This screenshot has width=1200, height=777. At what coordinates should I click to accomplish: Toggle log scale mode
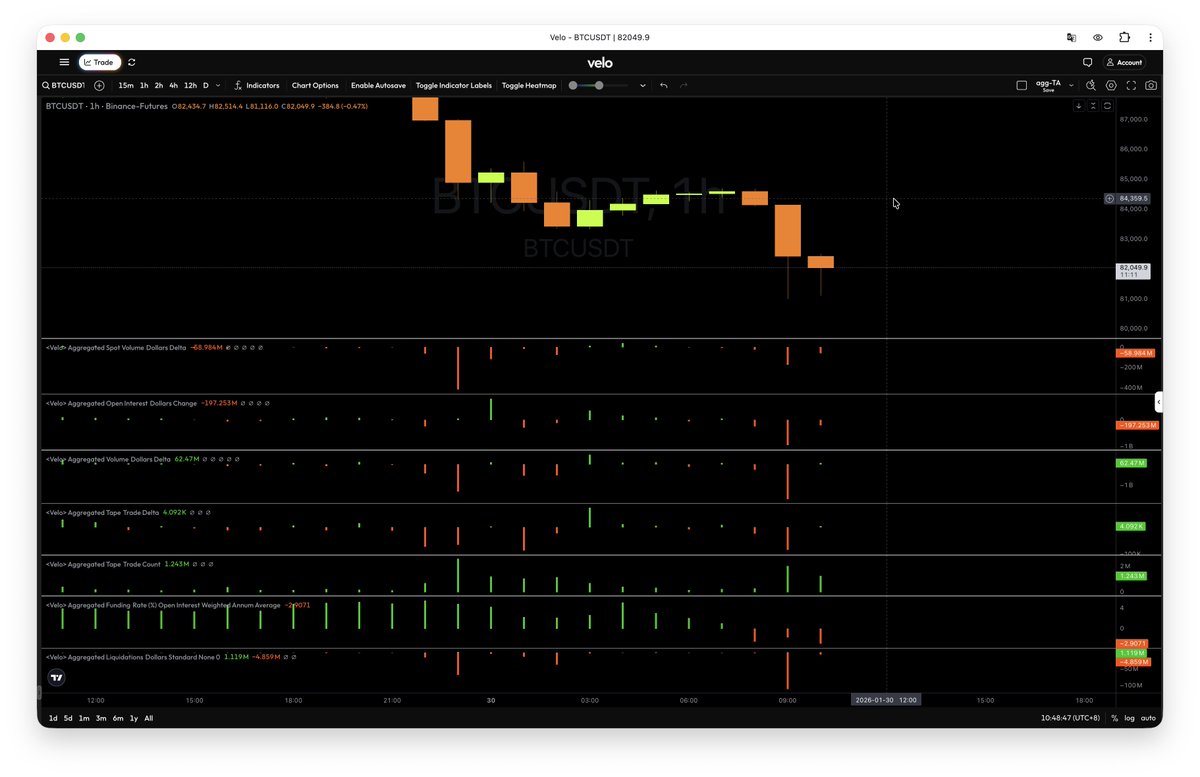(1130, 718)
